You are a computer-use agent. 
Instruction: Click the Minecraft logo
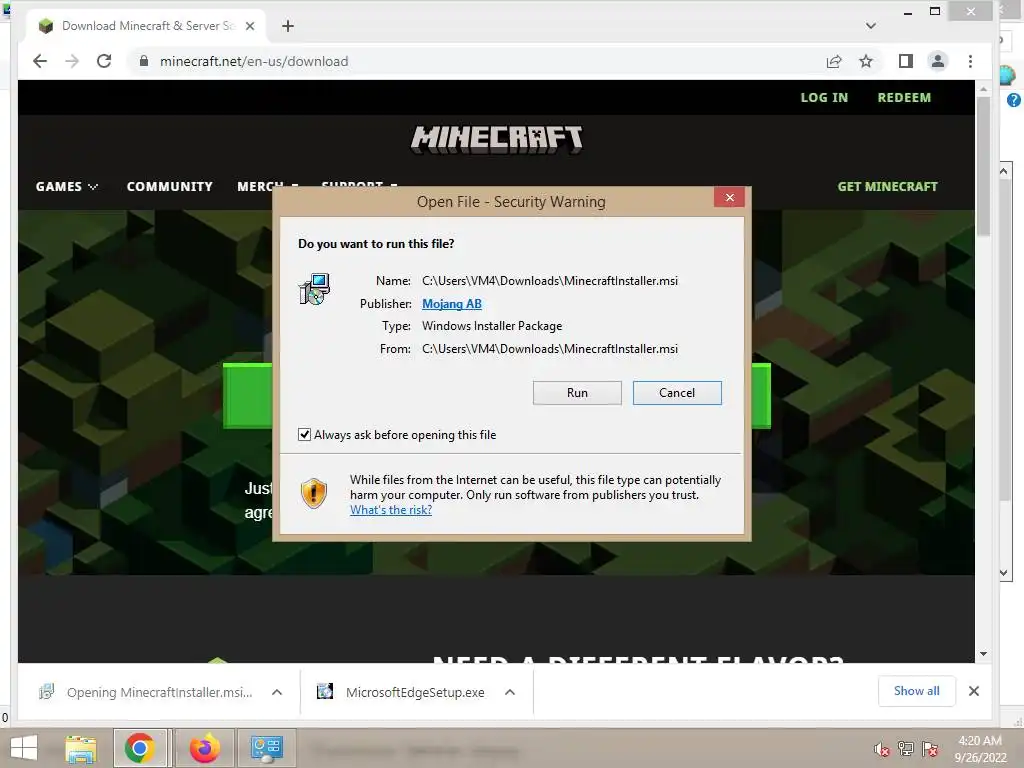coord(497,139)
